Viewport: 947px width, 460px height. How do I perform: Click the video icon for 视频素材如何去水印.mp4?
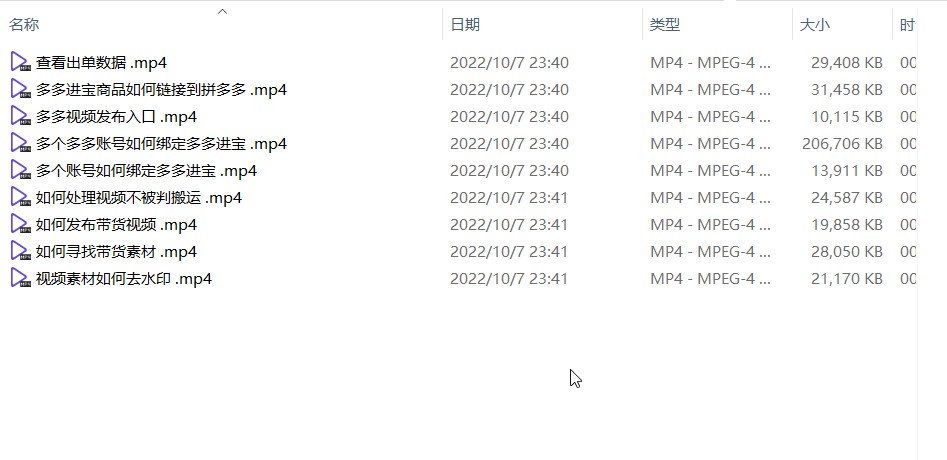(x=20, y=278)
